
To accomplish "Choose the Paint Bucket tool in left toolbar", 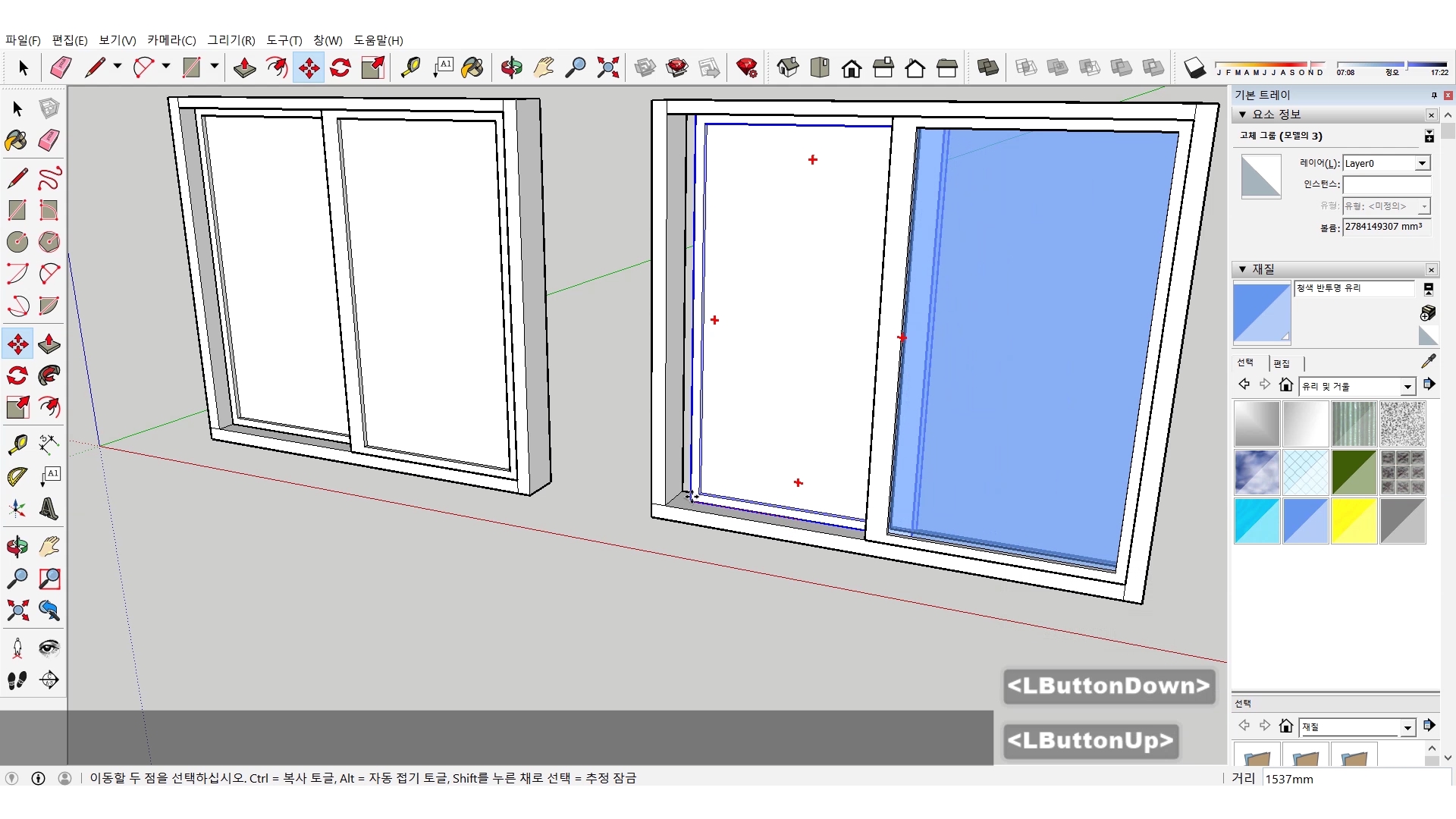I will 17,140.
